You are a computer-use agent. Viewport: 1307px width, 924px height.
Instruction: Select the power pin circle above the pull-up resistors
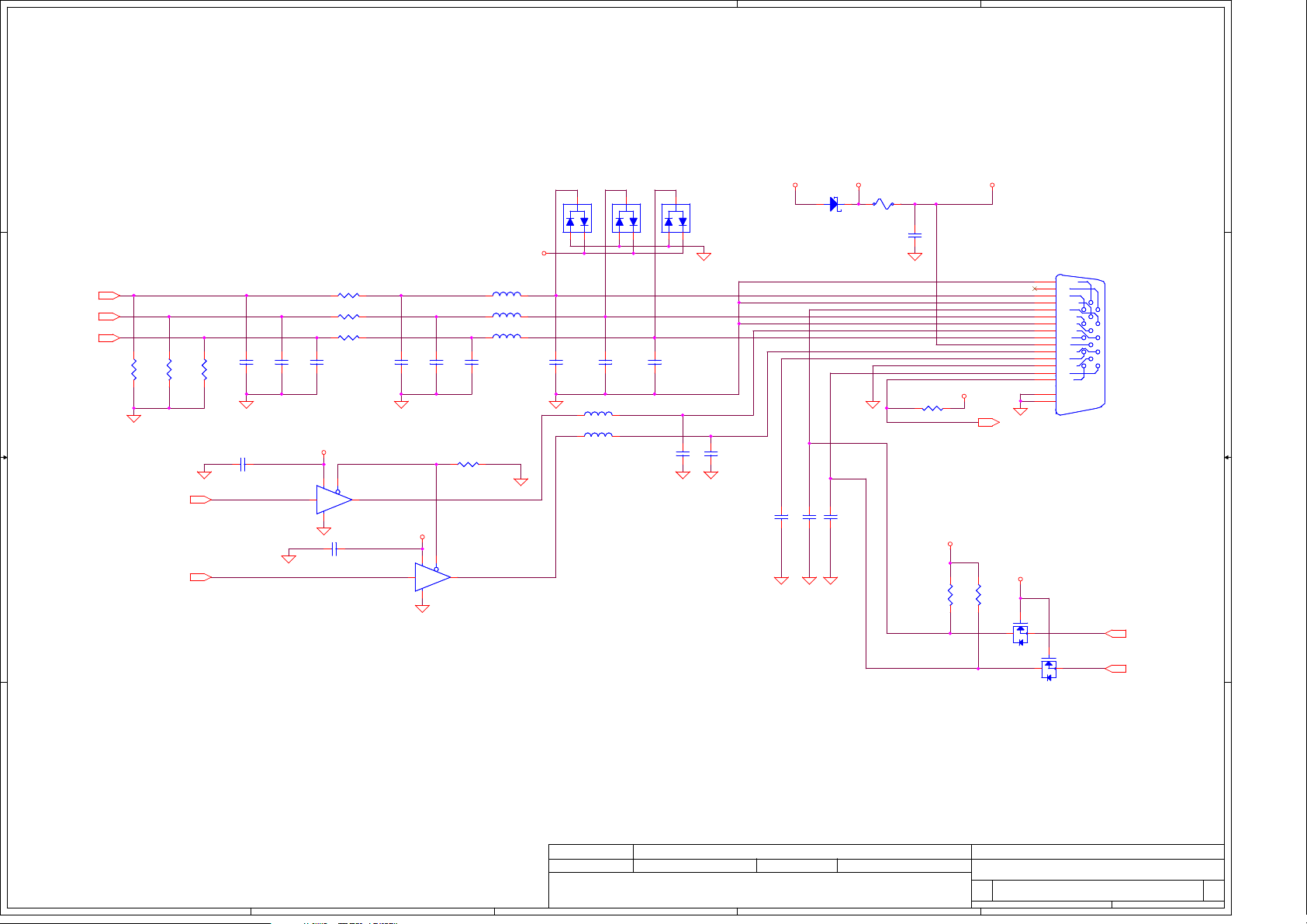[x=950, y=544]
